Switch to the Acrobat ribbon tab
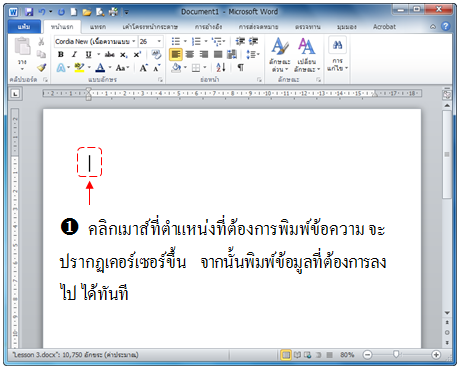Image resolution: width=459 pixels, height=367 pixels. (384, 27)
